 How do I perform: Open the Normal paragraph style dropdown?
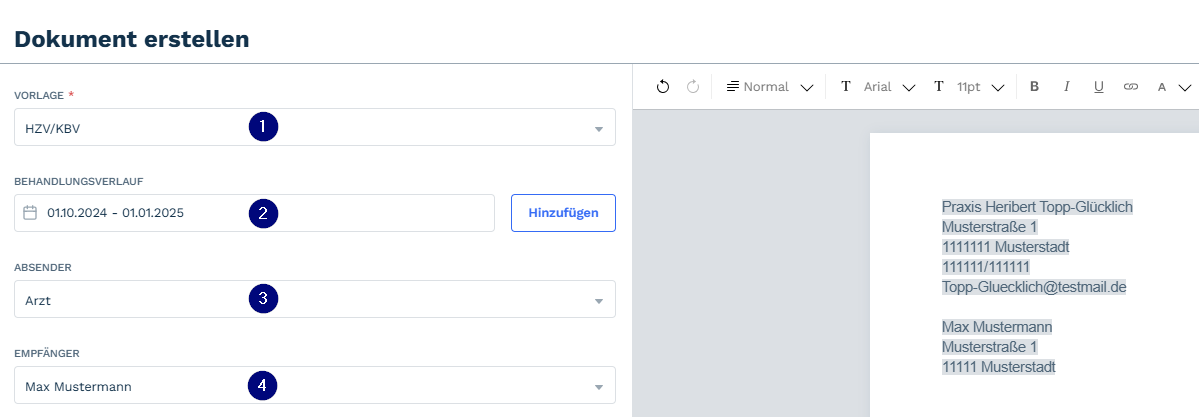pyautogui.click(x=768, y=87)
